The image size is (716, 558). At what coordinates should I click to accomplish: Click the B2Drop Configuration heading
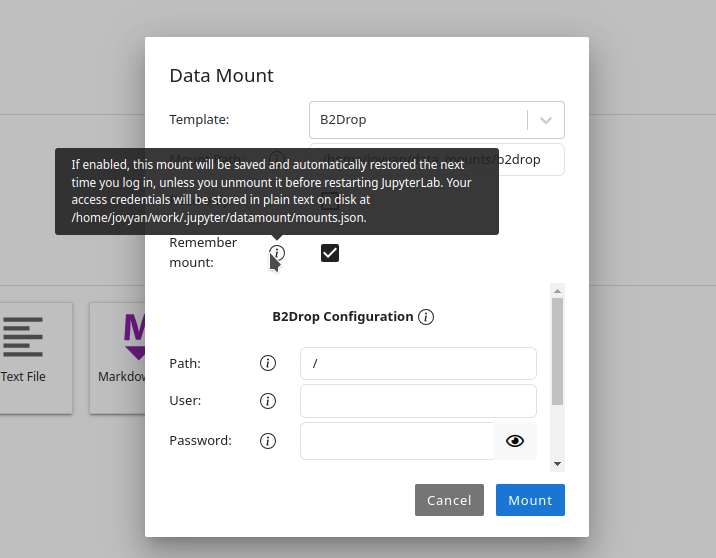pyautogui.click(x=342, y=317)
